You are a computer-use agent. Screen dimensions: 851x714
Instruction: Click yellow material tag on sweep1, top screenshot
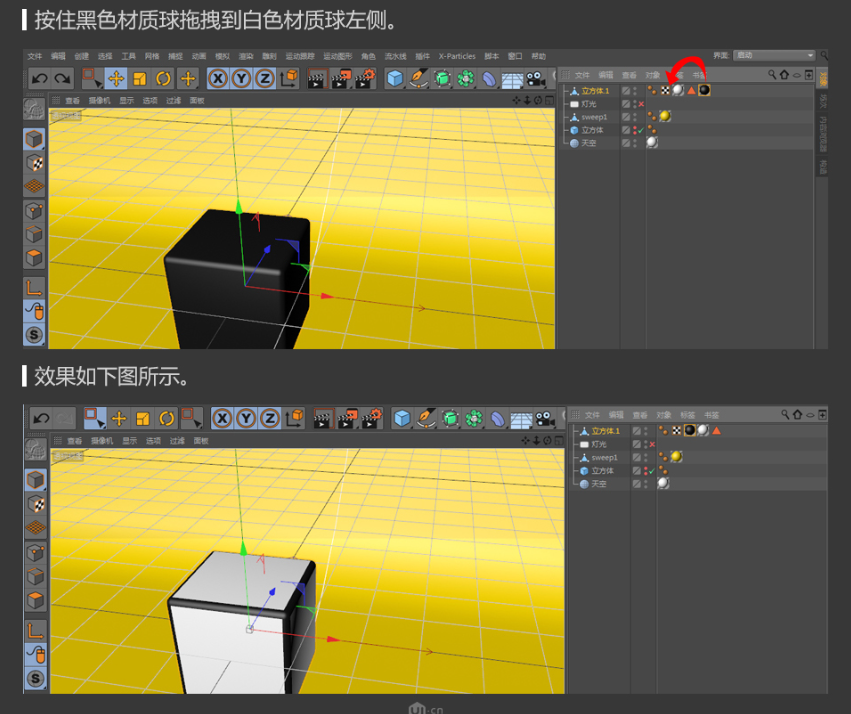(665, 117)
